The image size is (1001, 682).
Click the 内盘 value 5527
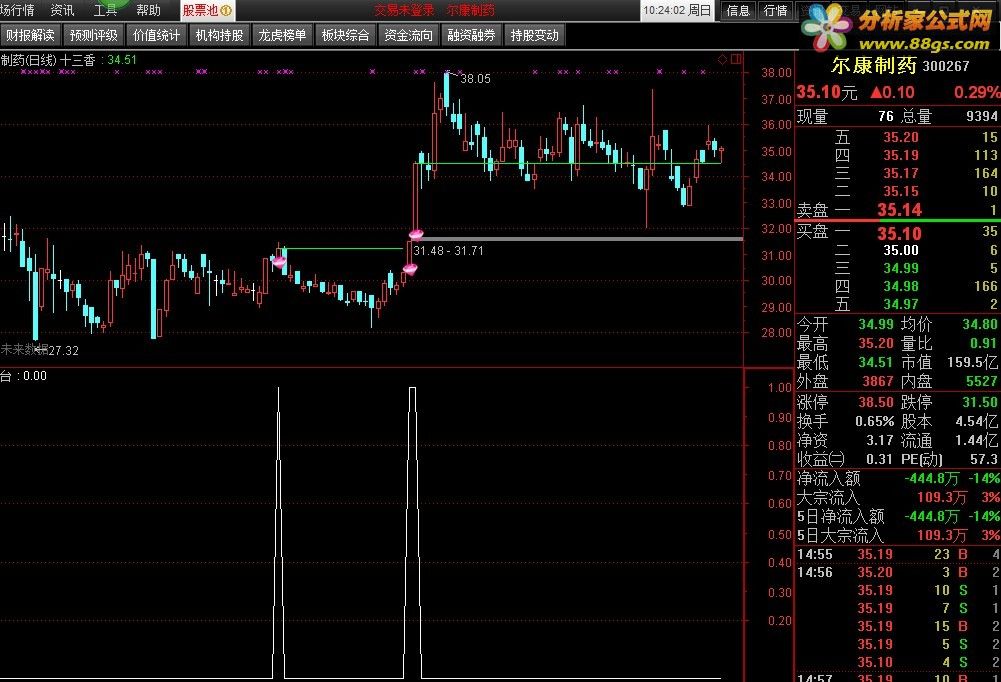pos(982,381)
